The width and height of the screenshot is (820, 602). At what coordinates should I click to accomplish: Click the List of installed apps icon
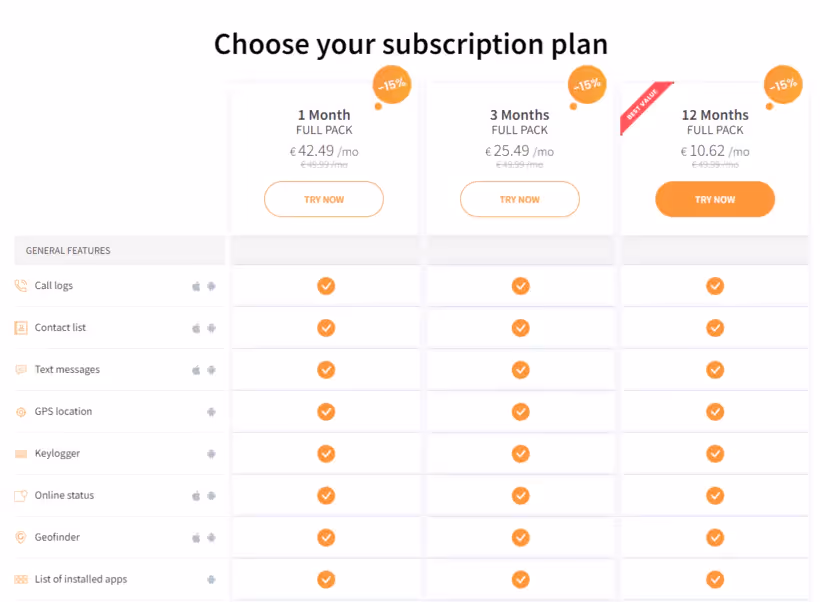tap(21, 579)
